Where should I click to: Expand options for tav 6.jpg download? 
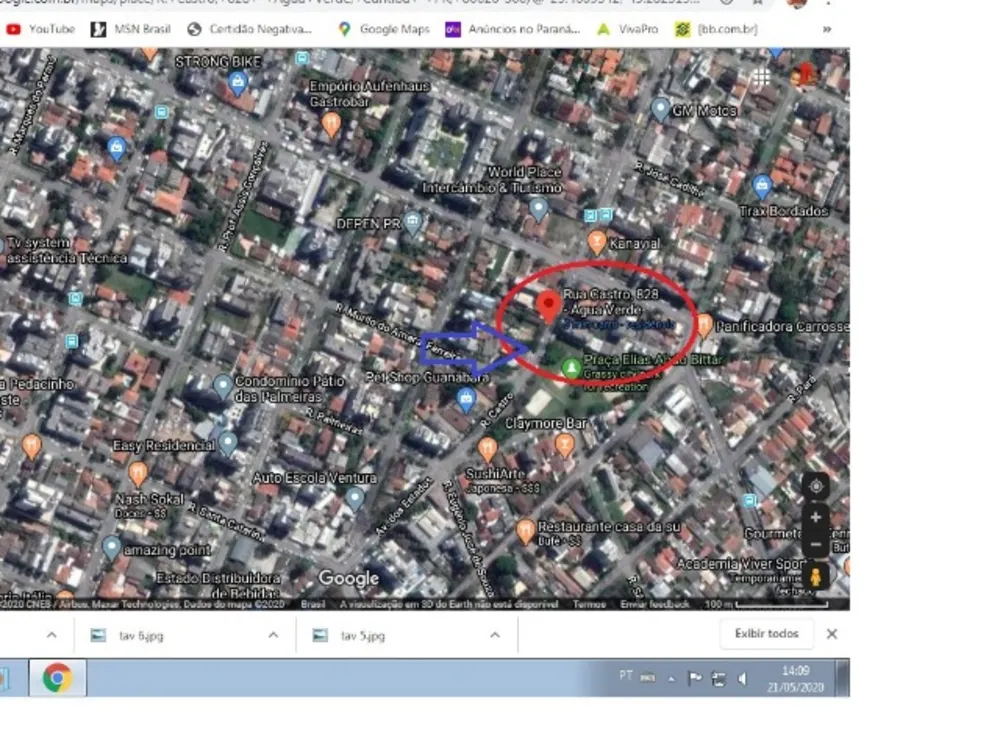pyautogui.click(x=273, y=635)
